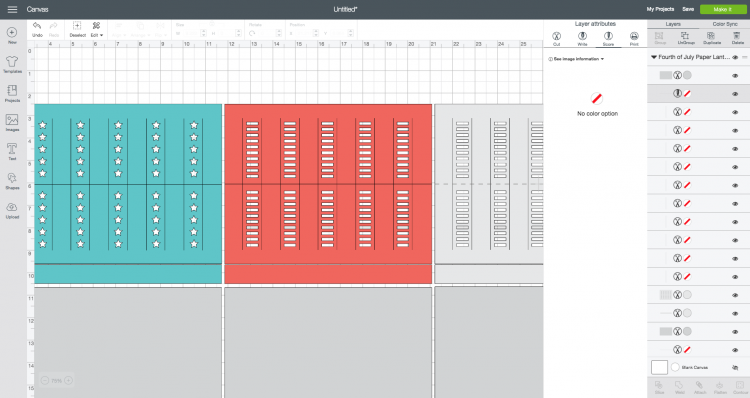Set the layer attribute to Score

[x=608, y=39]
